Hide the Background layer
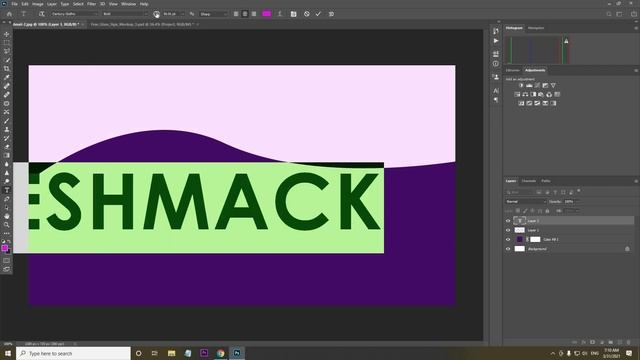 click(x=508, y=249)
